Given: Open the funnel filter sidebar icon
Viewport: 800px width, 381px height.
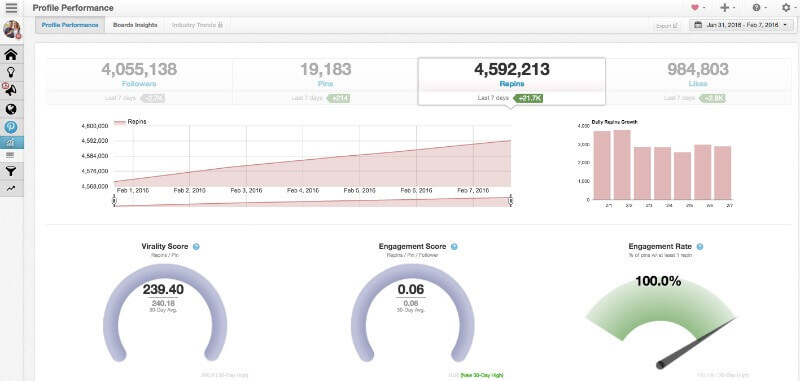Looking at the screenshot, I should [x=11, y=172].
